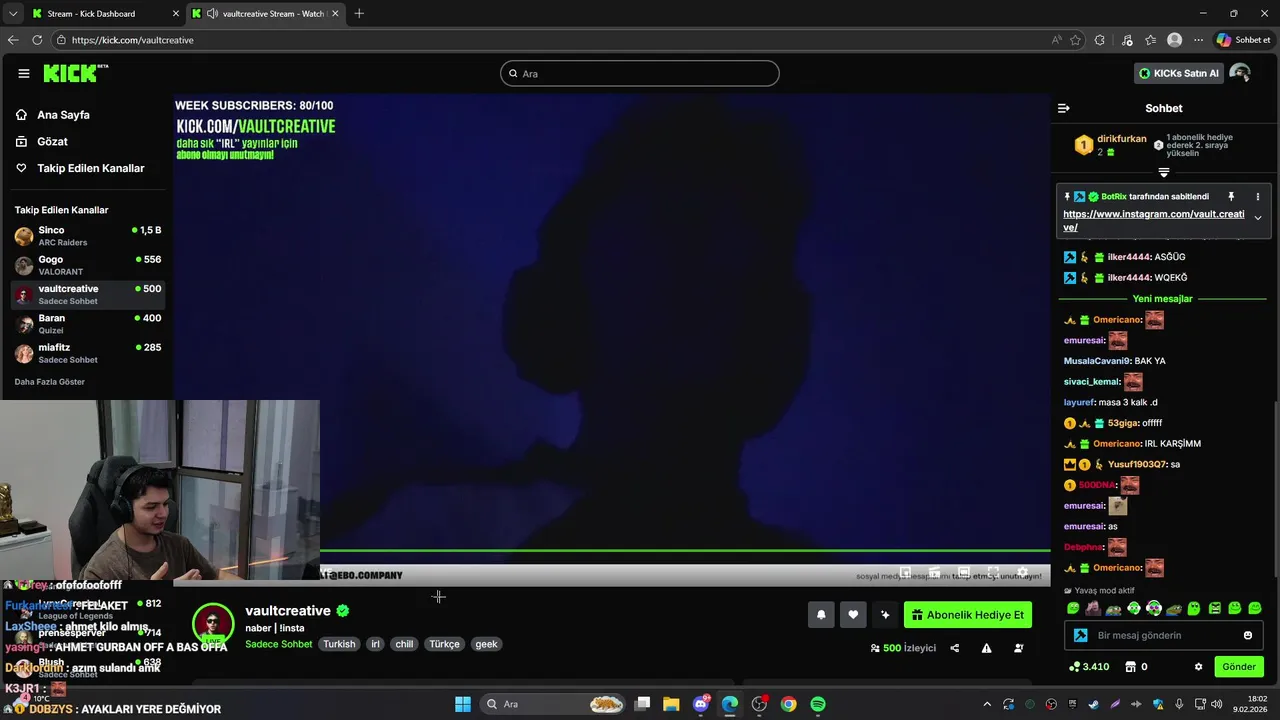
Task: Open pinned message three-dot menu
Action: [x=1258, y=197]
